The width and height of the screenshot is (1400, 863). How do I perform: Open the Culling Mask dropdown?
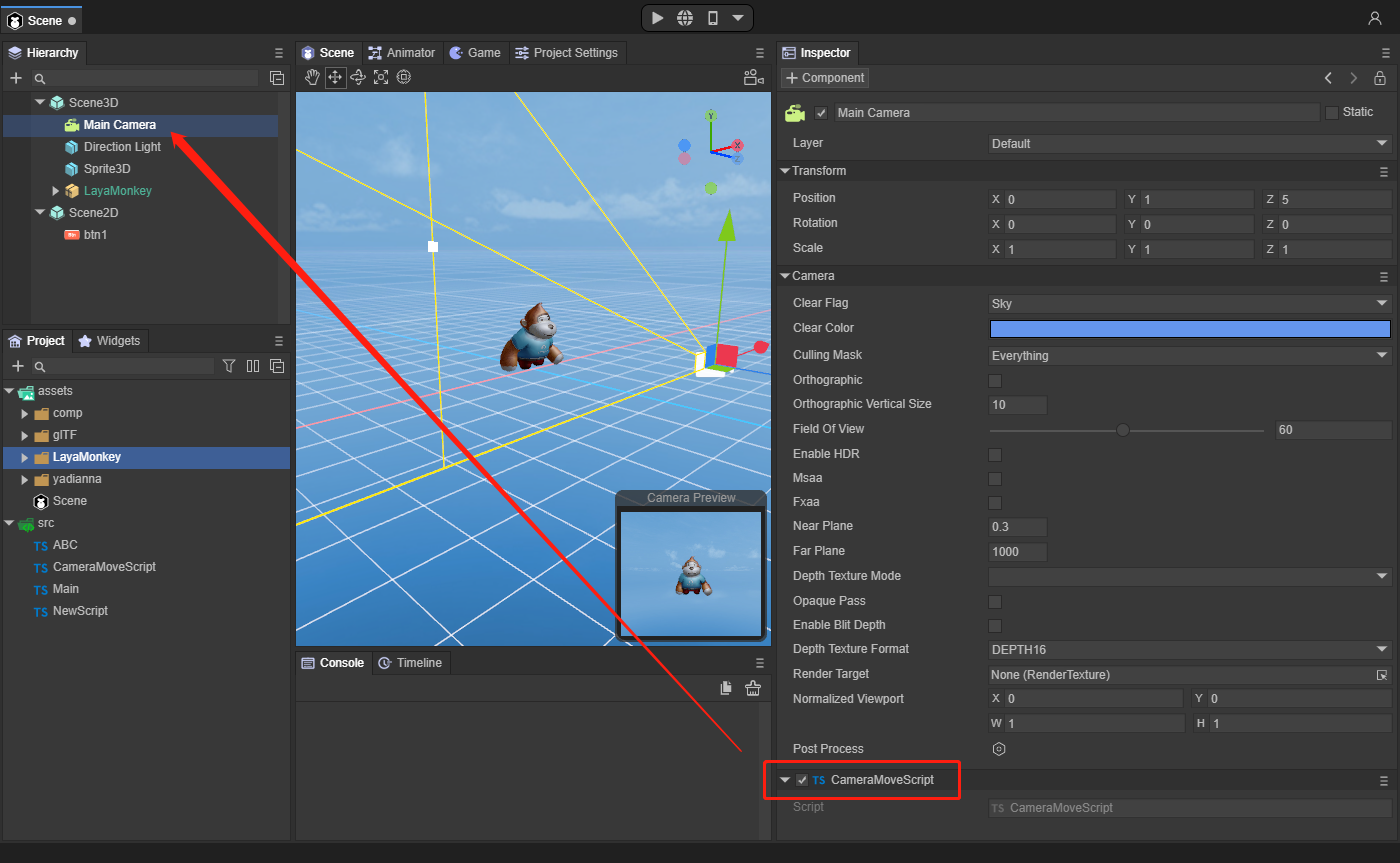pos(1189,356)
